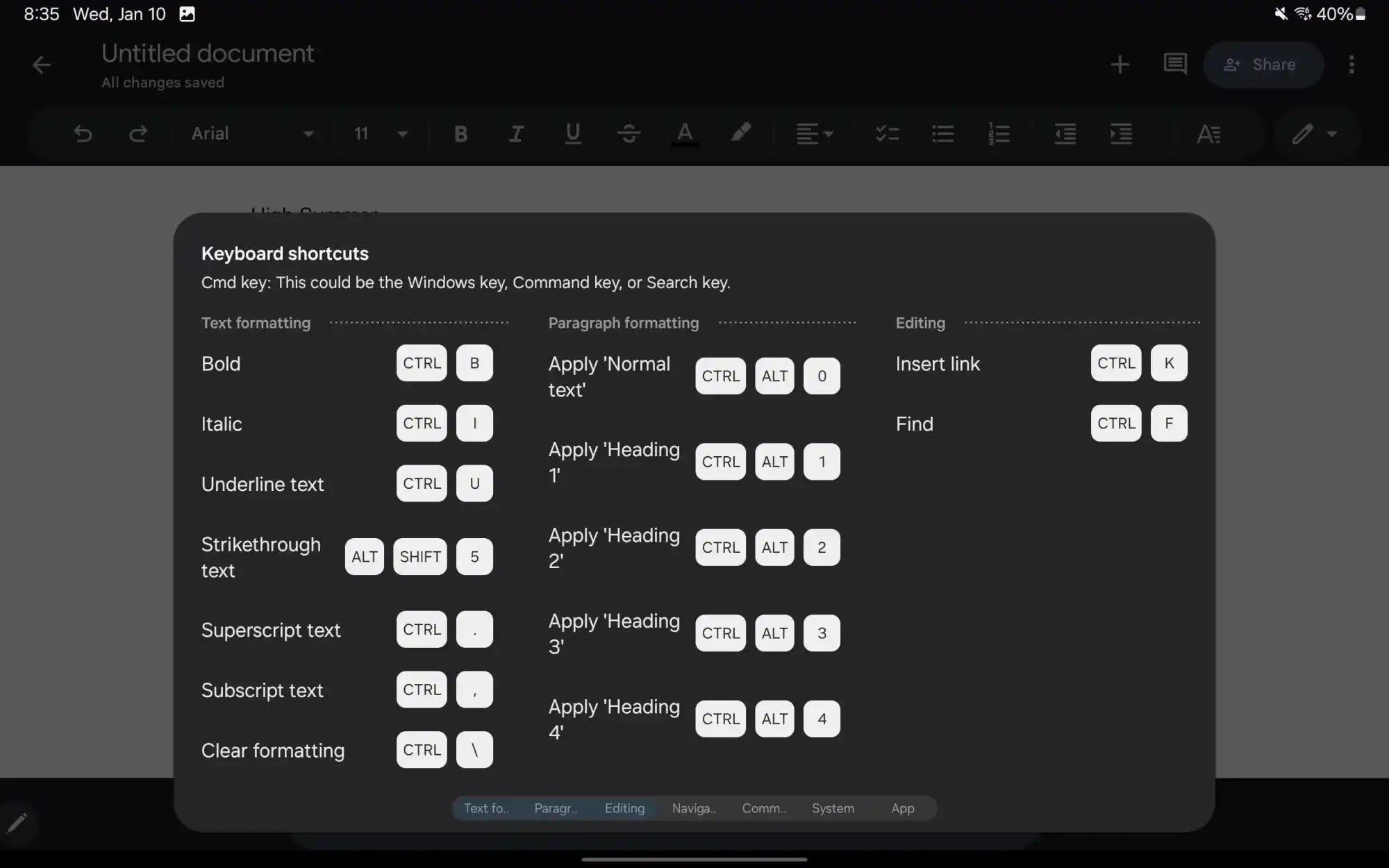Screen dimensions: 1389x868
Task: Tap the battery 40% status indicator
Action: point(1341,14)
